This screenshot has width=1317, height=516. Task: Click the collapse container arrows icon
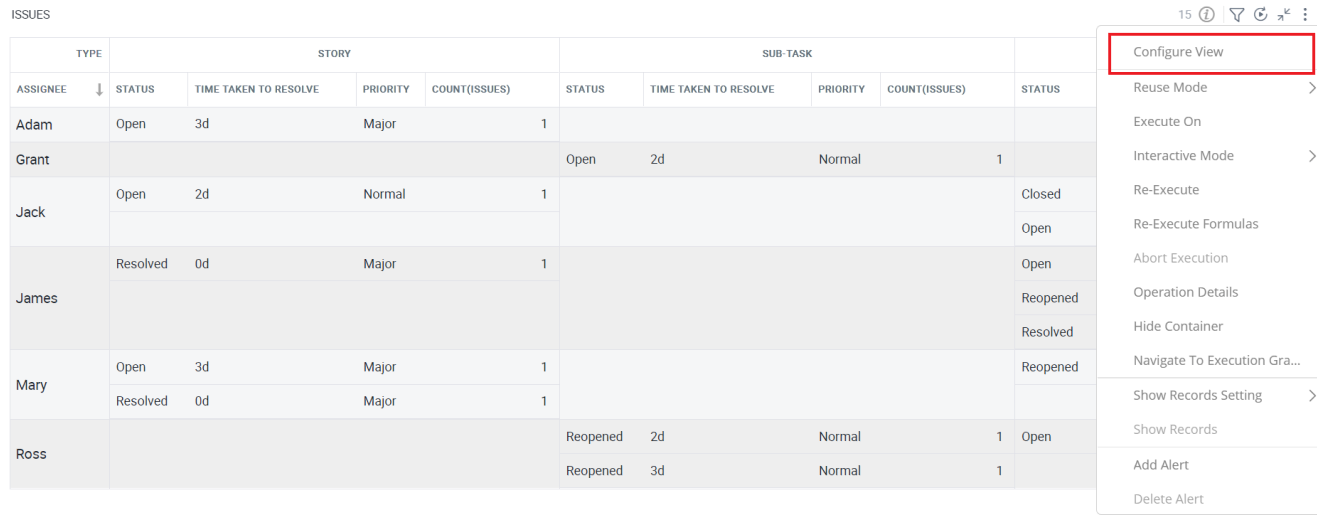pos(1284,15)
